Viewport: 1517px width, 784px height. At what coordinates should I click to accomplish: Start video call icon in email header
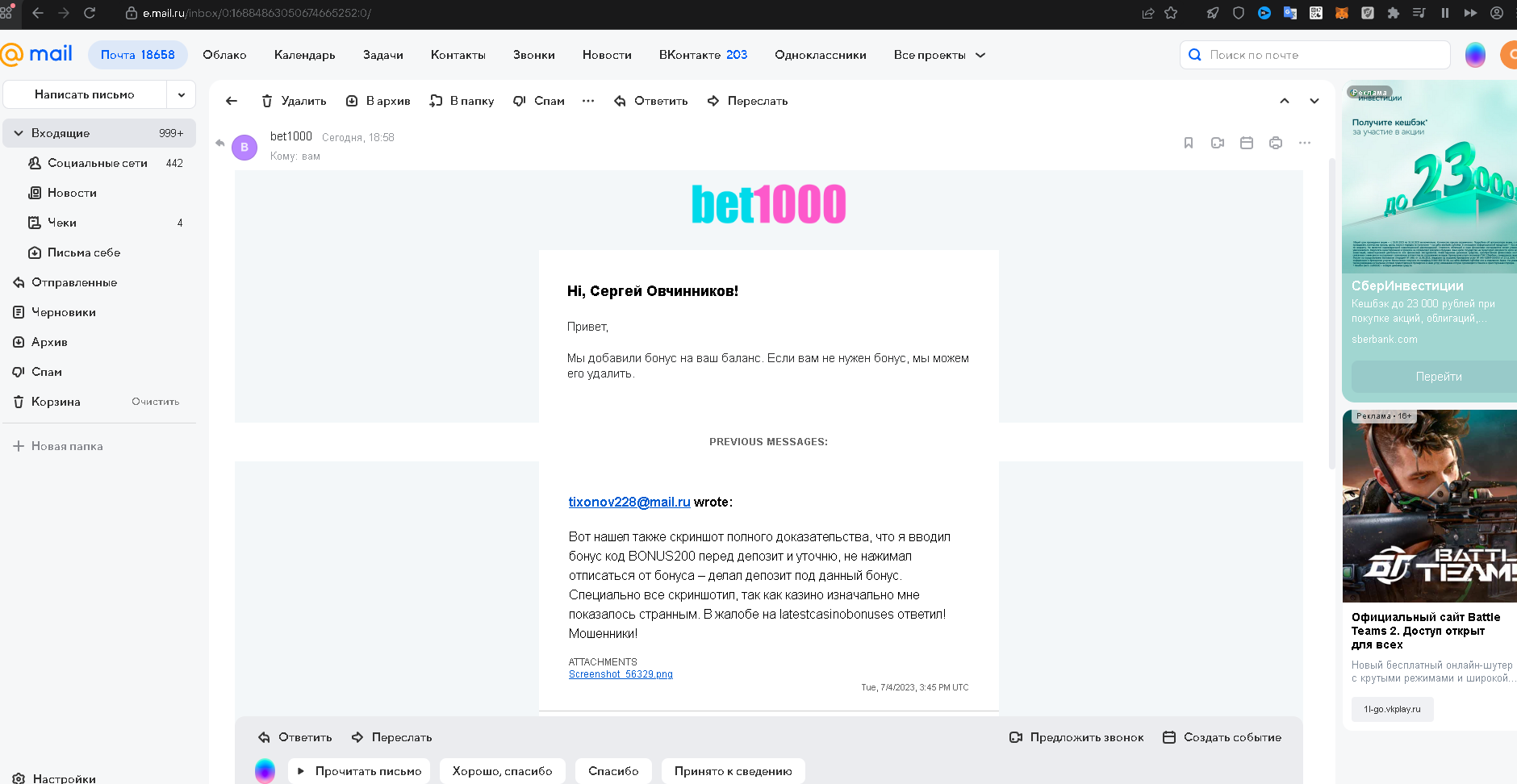pos(1218,143)
